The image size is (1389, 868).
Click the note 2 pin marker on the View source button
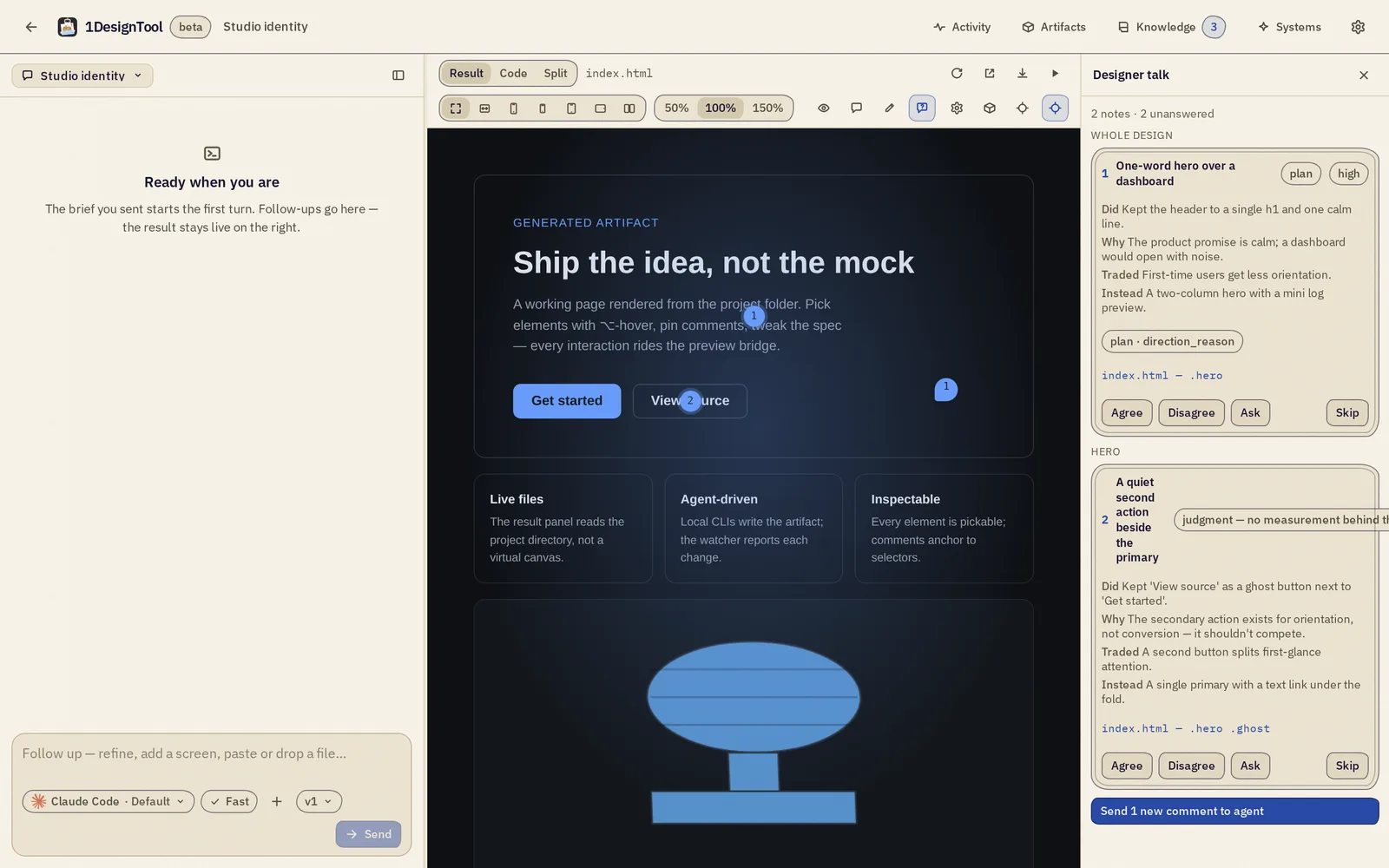click(x=690, y=401)
